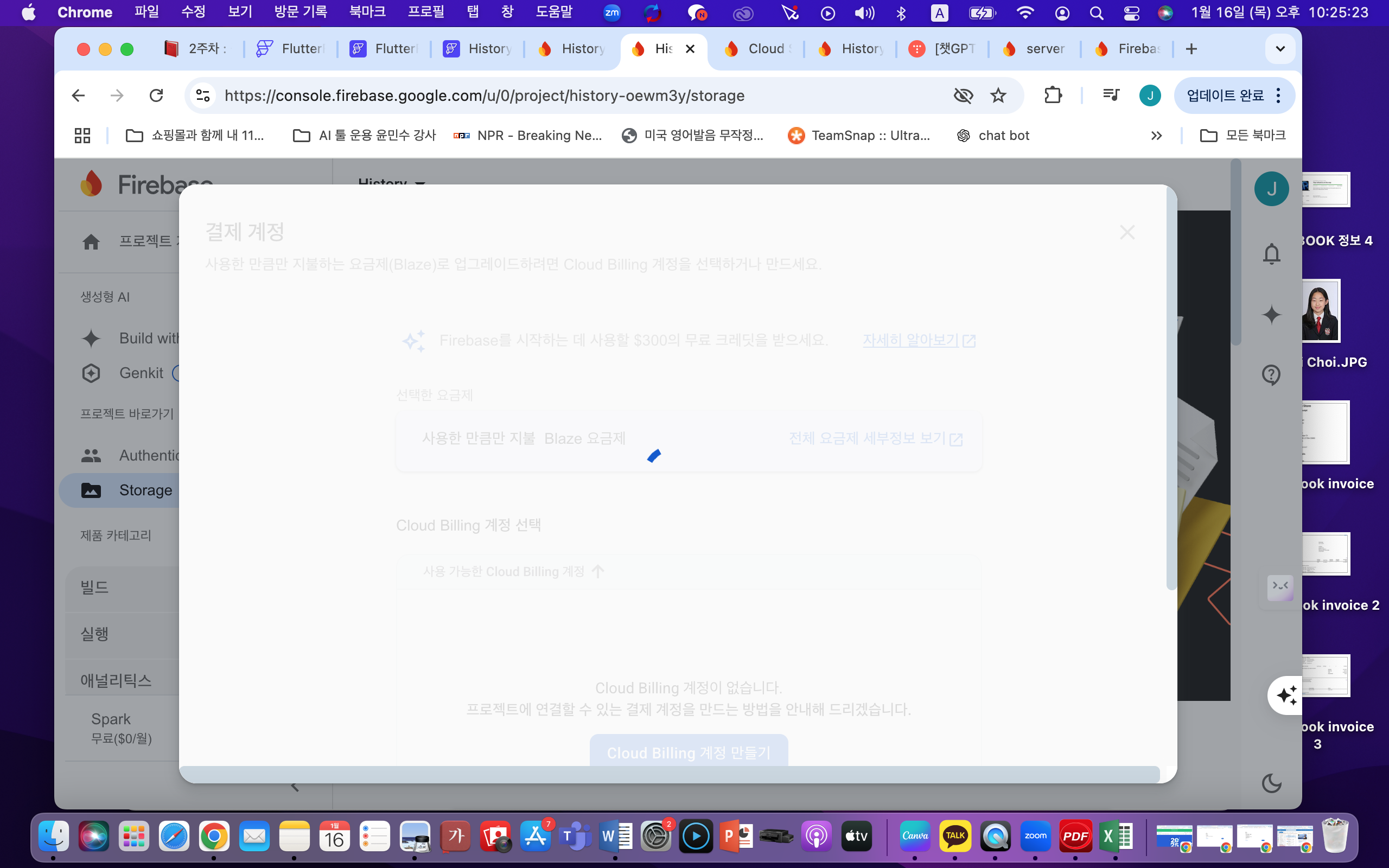
Task: Open KakaoTalk from the Dock
Action: tap(955, 837)
